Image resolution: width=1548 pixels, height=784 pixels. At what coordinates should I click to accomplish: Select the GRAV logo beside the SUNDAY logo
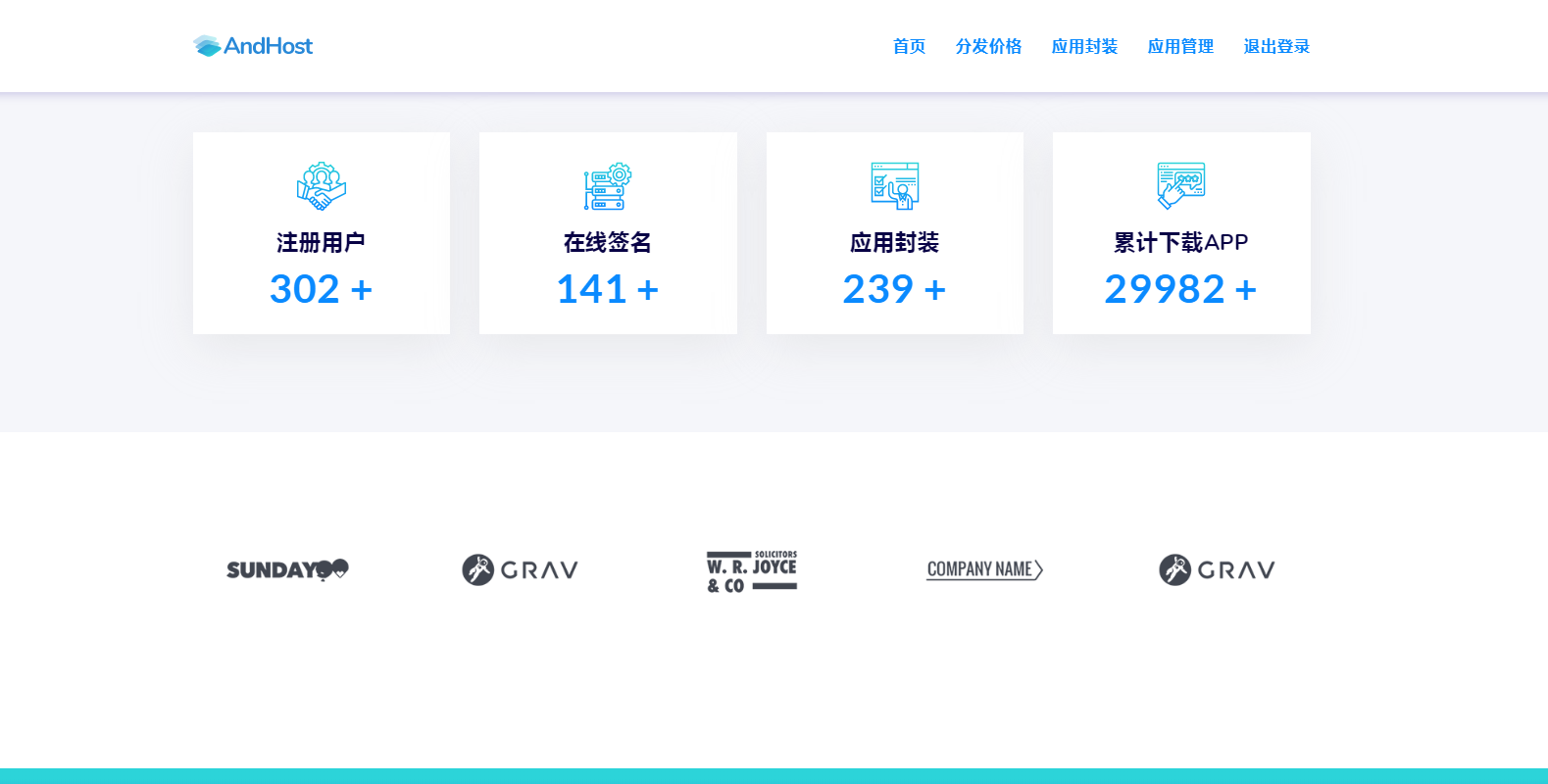coord(520,569)
